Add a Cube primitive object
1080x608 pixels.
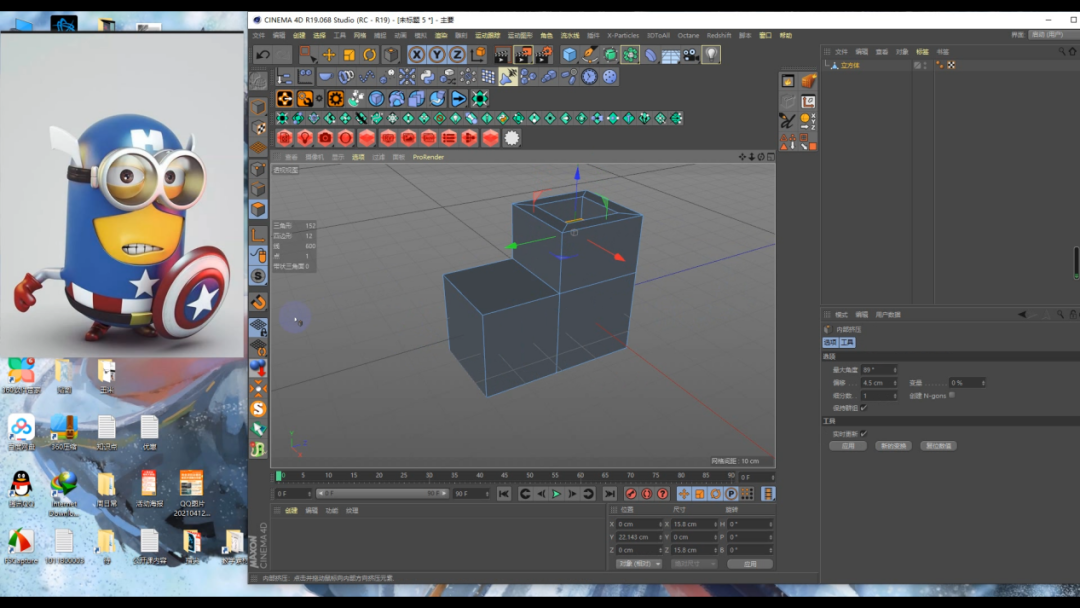coord(569,54)
